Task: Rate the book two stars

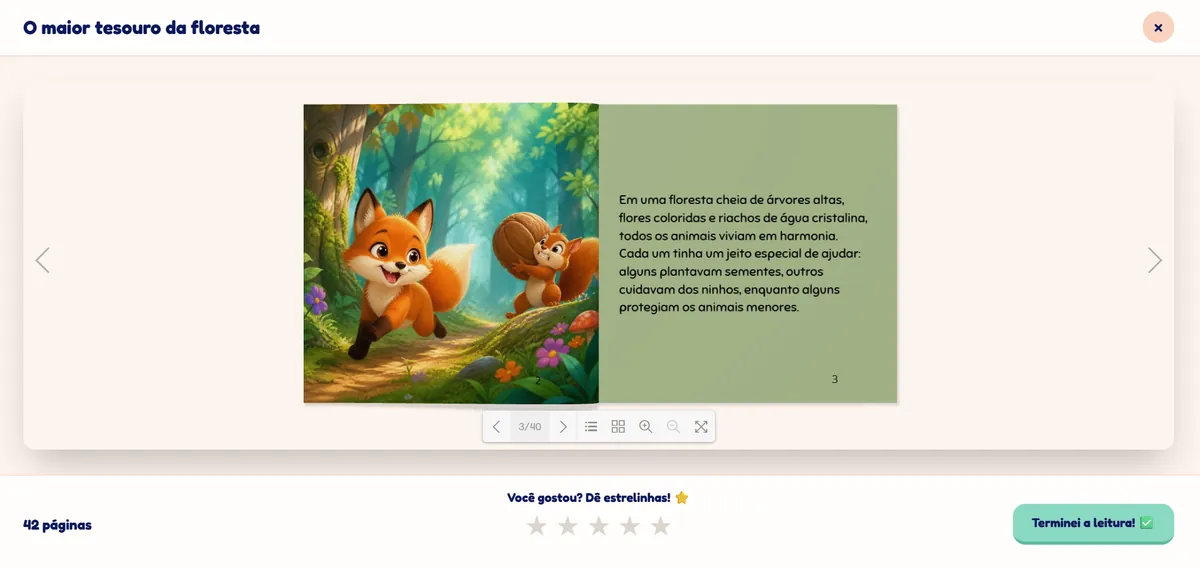Action: [x=568, y=525]
